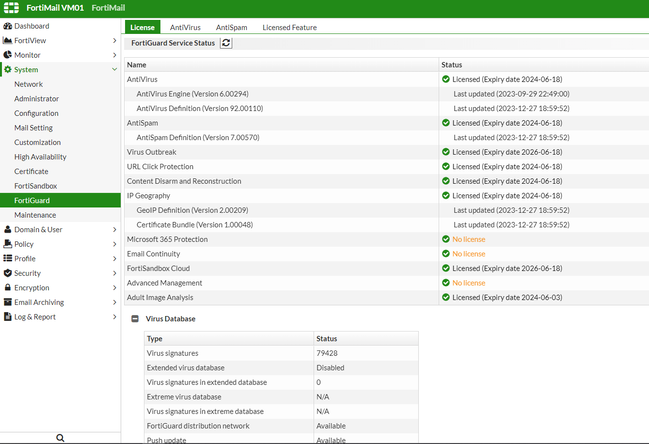Open the Licensed Feature tab
Viewport: 649px width, 444px height.
point(289,27)
